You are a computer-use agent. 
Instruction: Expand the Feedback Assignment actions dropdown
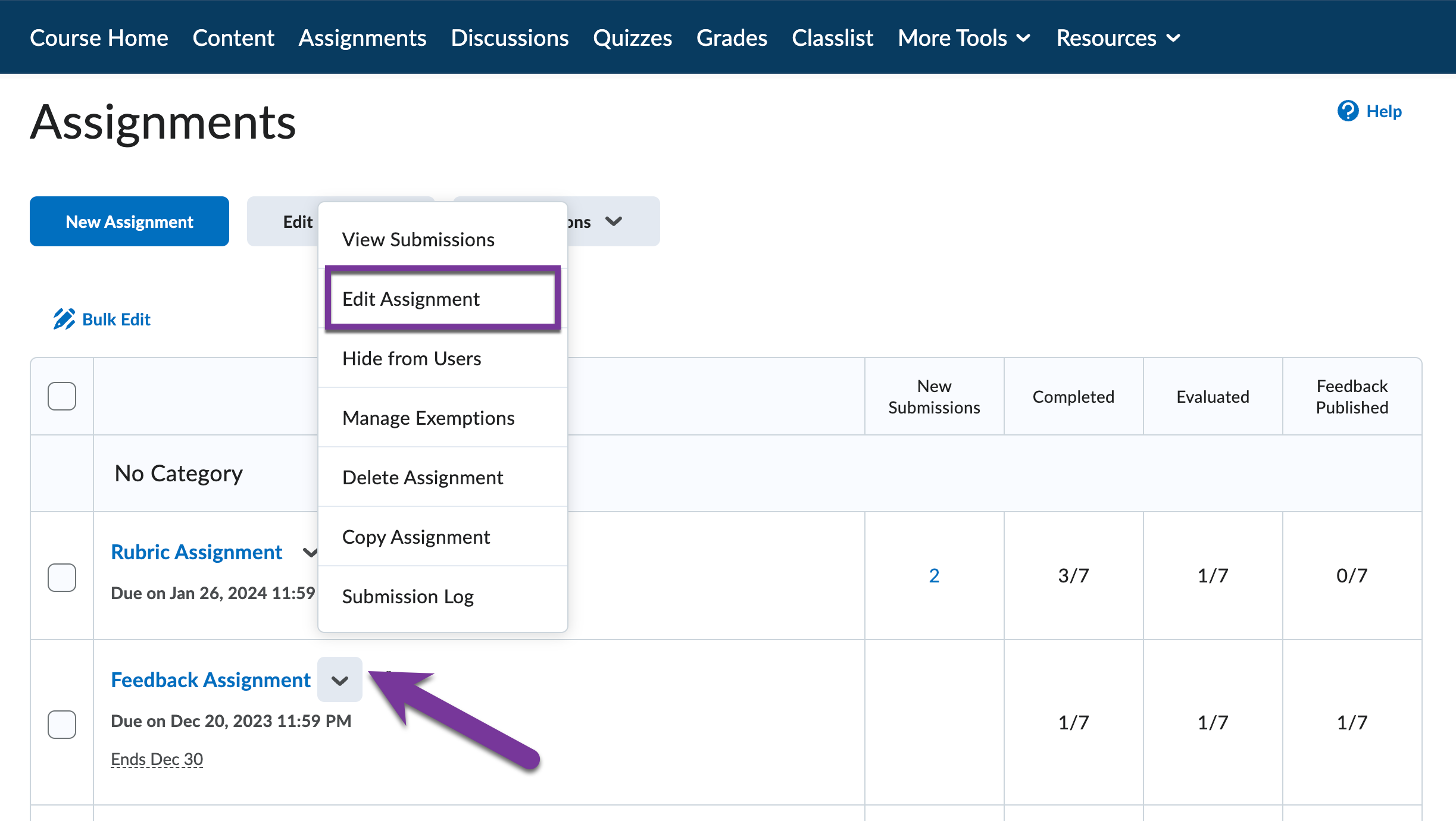click(x=339, y=679)
